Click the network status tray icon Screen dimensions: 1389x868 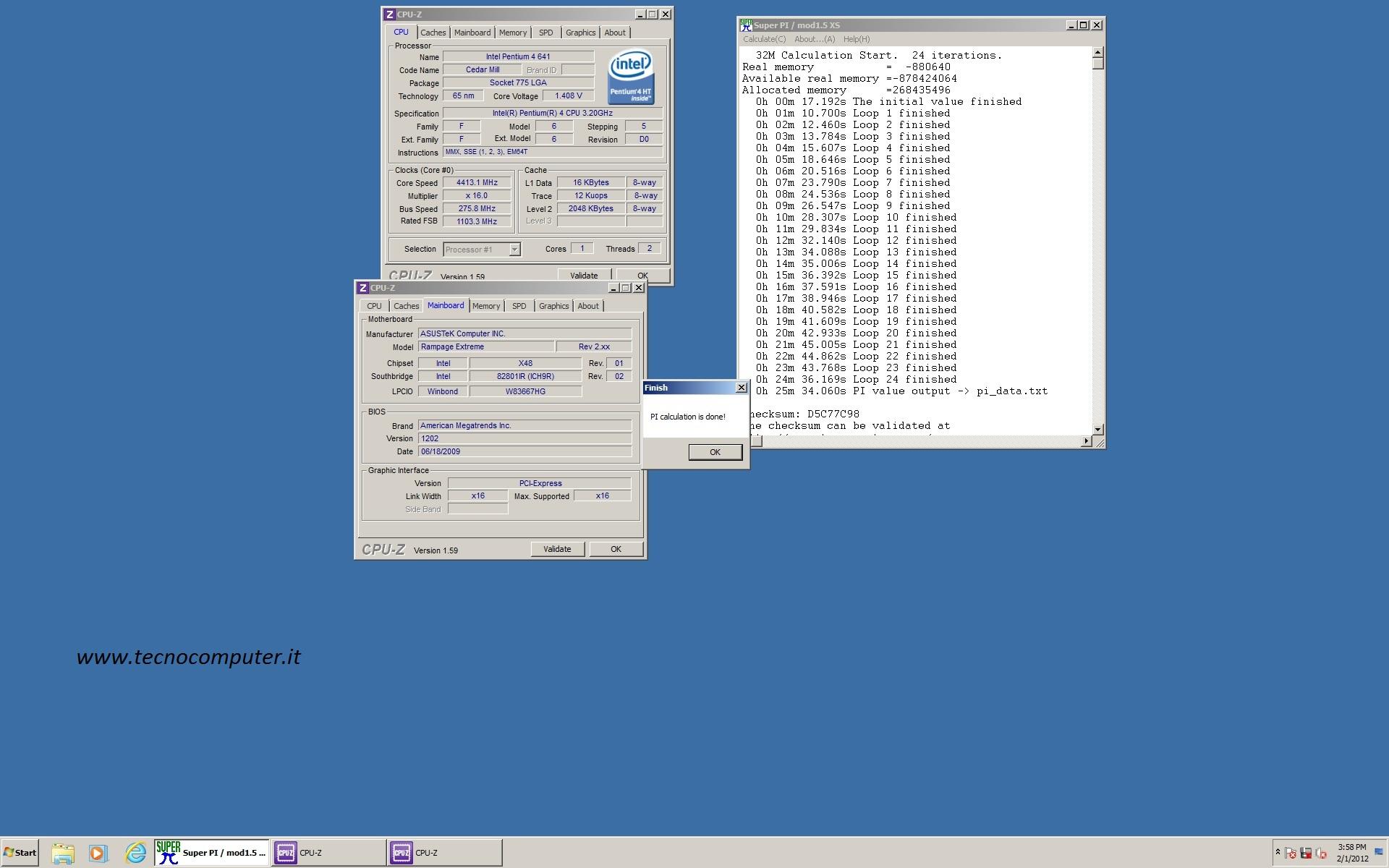click(1306, 853)
